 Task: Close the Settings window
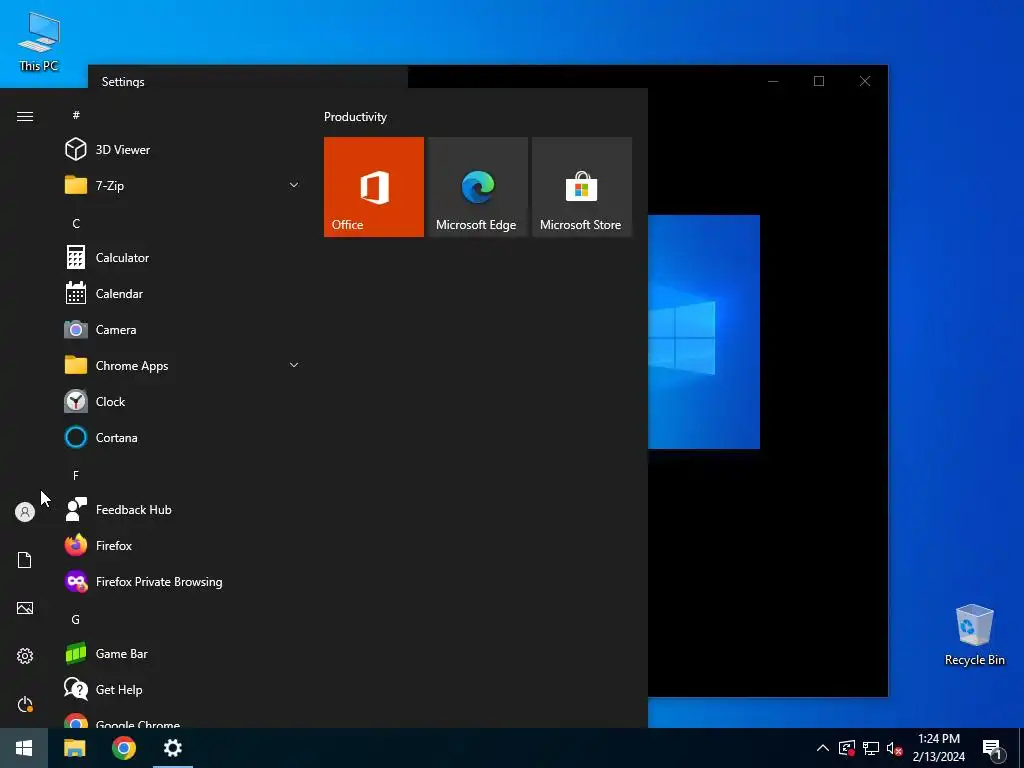click(865, 81)
